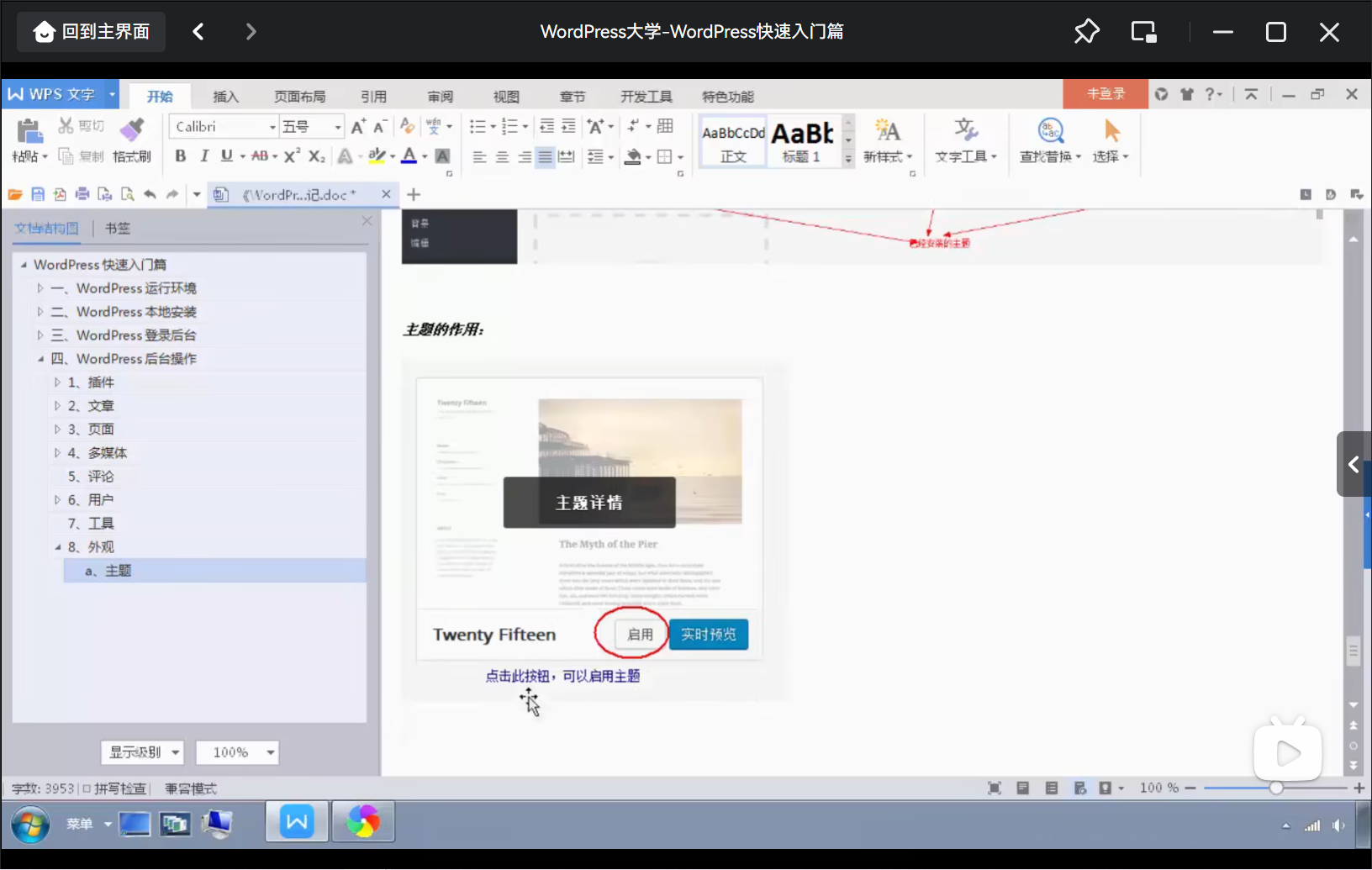Click the Cut scissors icon
Image resolution: width=1372 pixels, height=870 pixels.
click(x=66, y=126)
